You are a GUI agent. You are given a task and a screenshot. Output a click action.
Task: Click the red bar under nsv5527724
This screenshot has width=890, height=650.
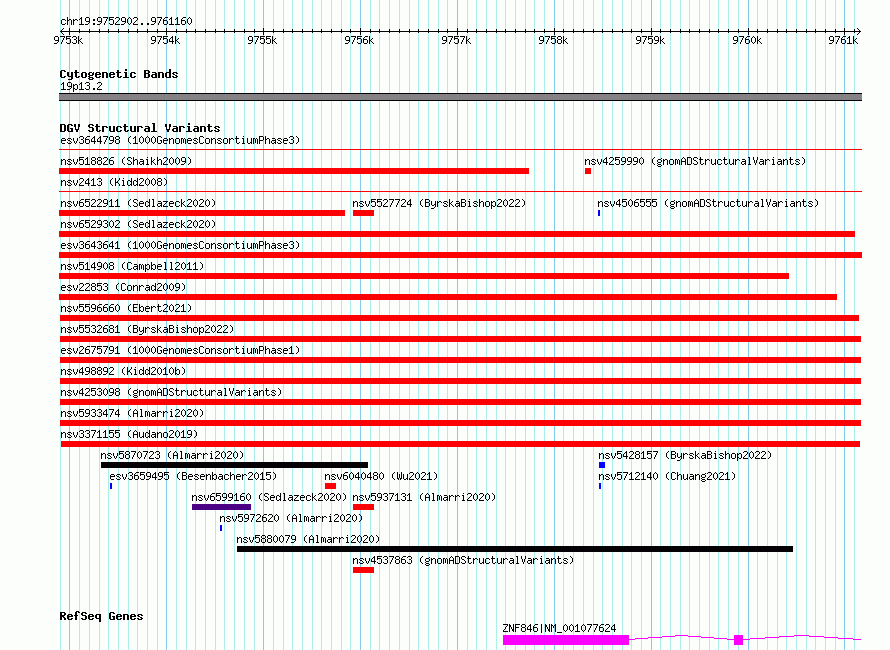click(x=363, y=213)
